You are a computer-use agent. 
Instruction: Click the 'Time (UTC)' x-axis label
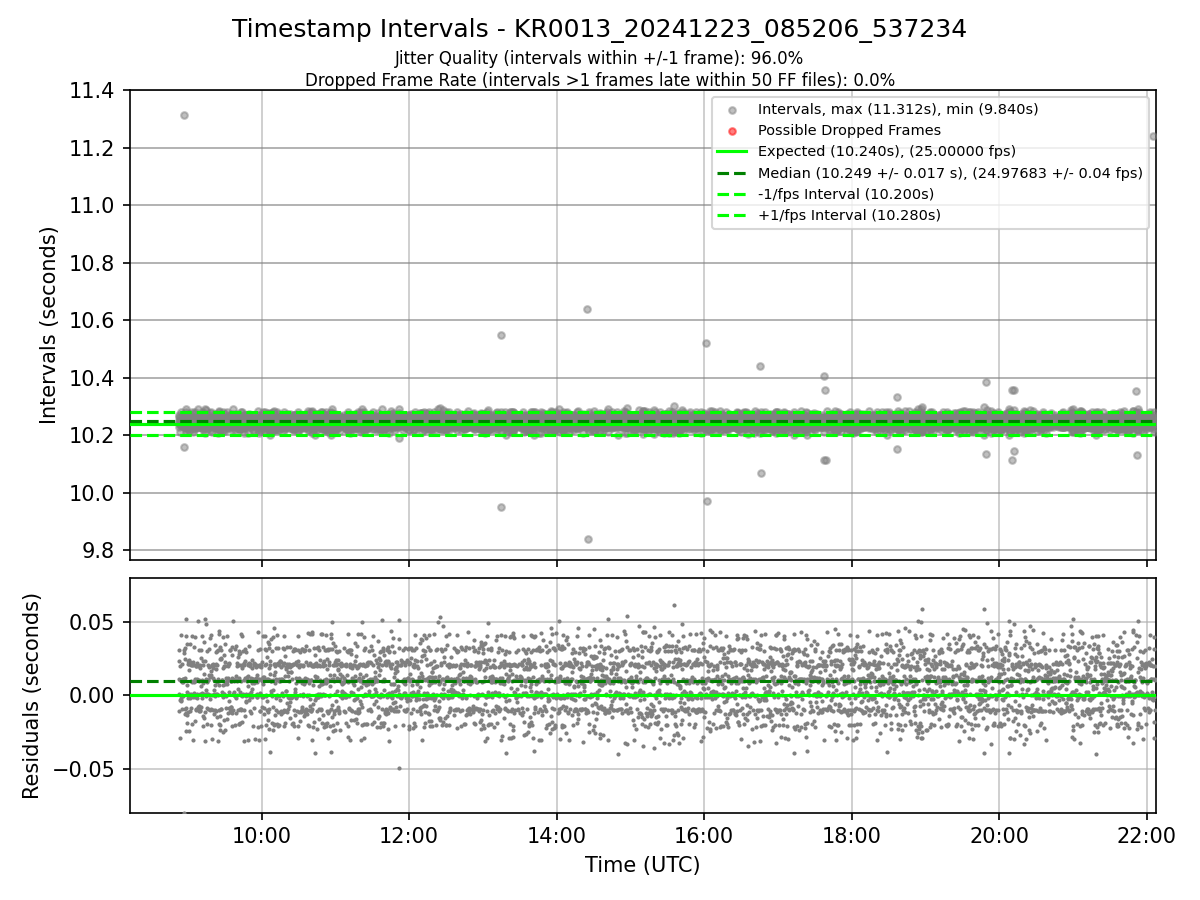(x=642, y=865)
